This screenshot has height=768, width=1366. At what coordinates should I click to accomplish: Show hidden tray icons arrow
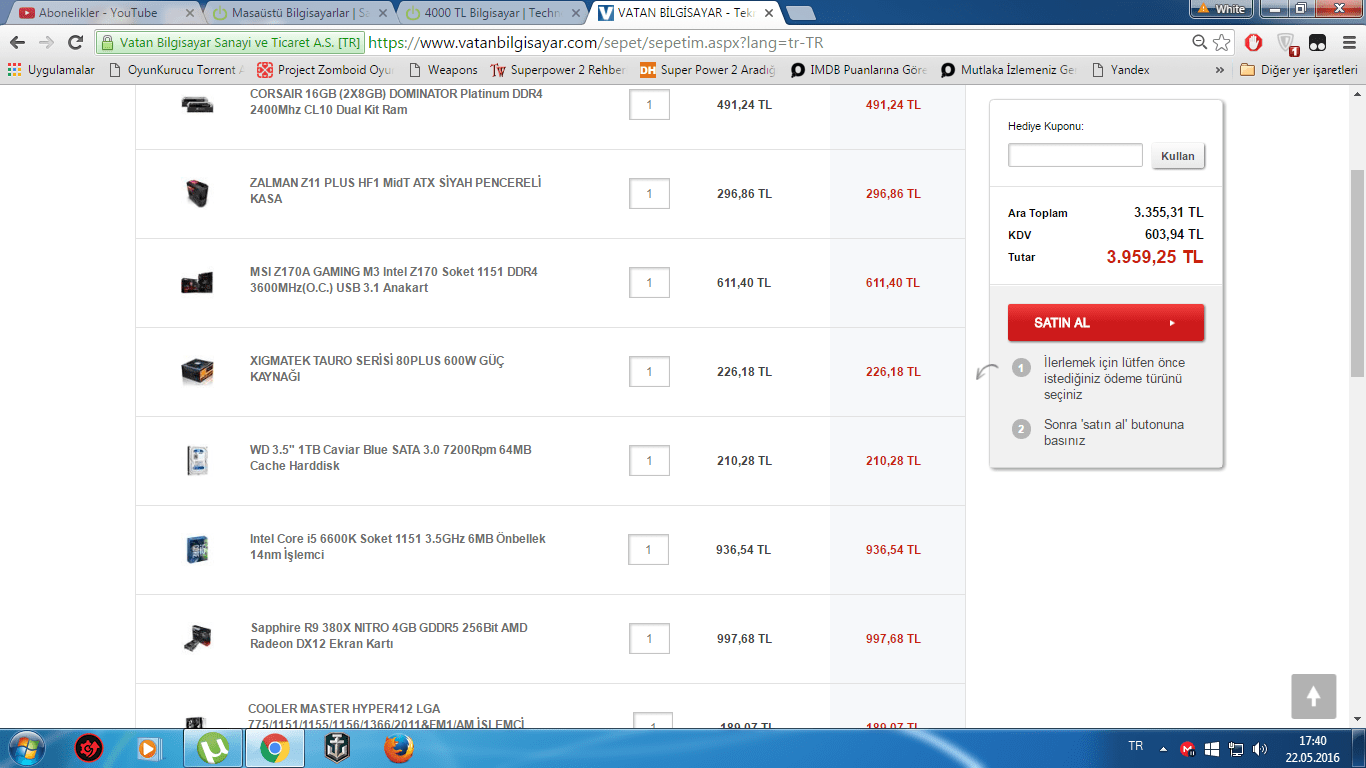(1163, 748)
